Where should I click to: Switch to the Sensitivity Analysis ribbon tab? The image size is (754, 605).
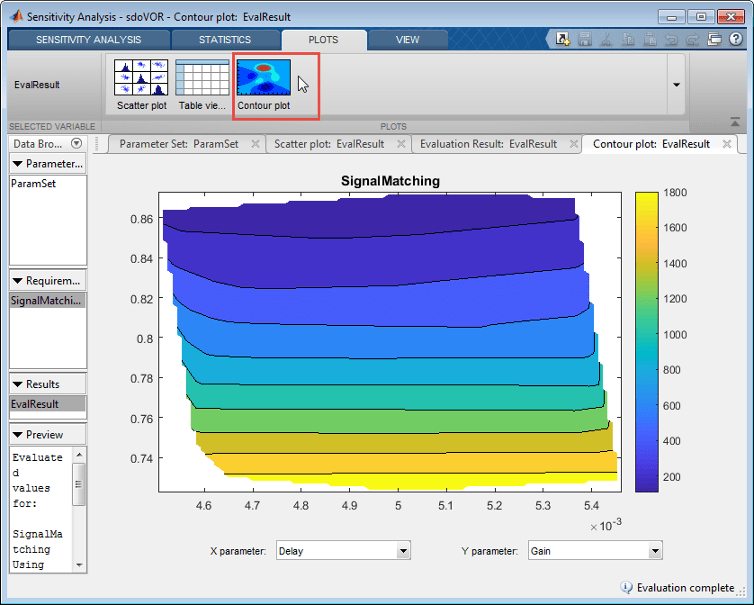[x=88, y=40]
